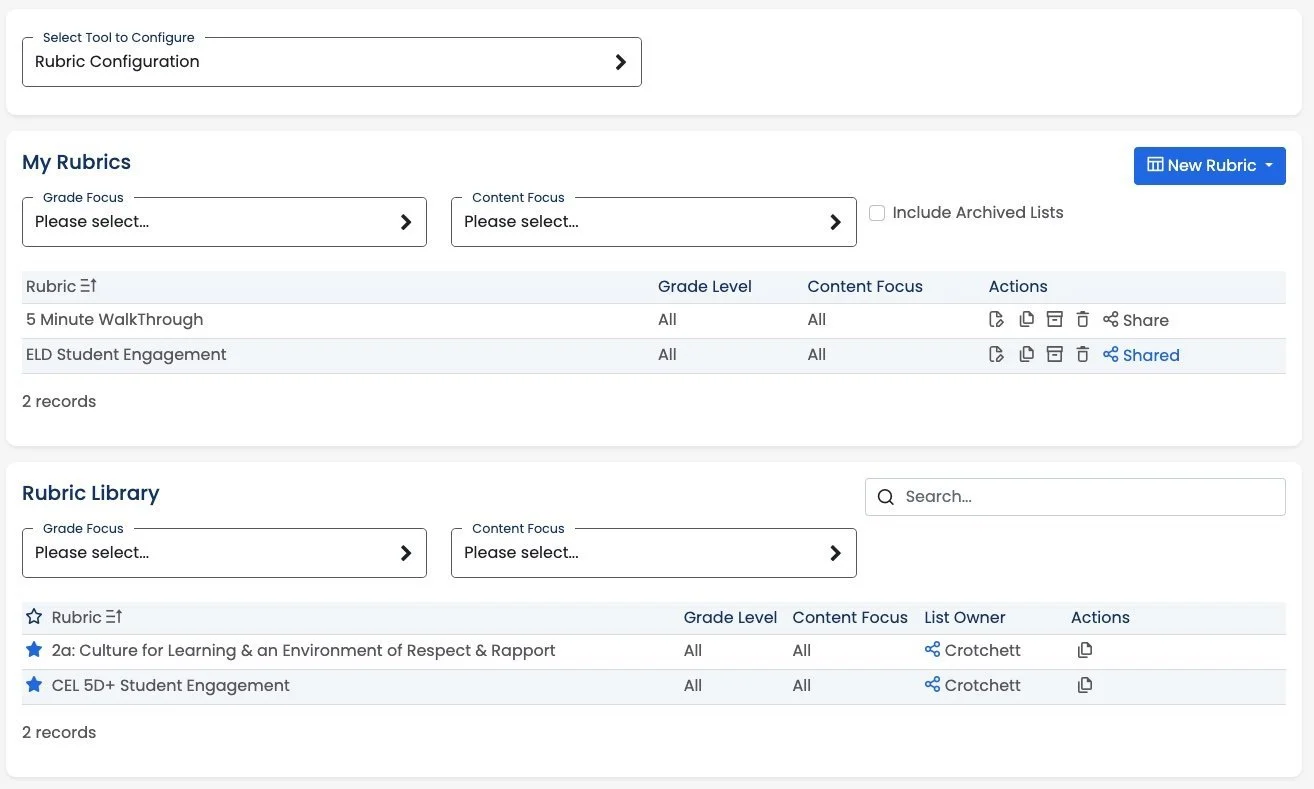The image size is (1314, 789).
Task: Copy the CEL 5D+ Student Engagement rubric
Action: pyautogui.click(x=1085, y=685)
